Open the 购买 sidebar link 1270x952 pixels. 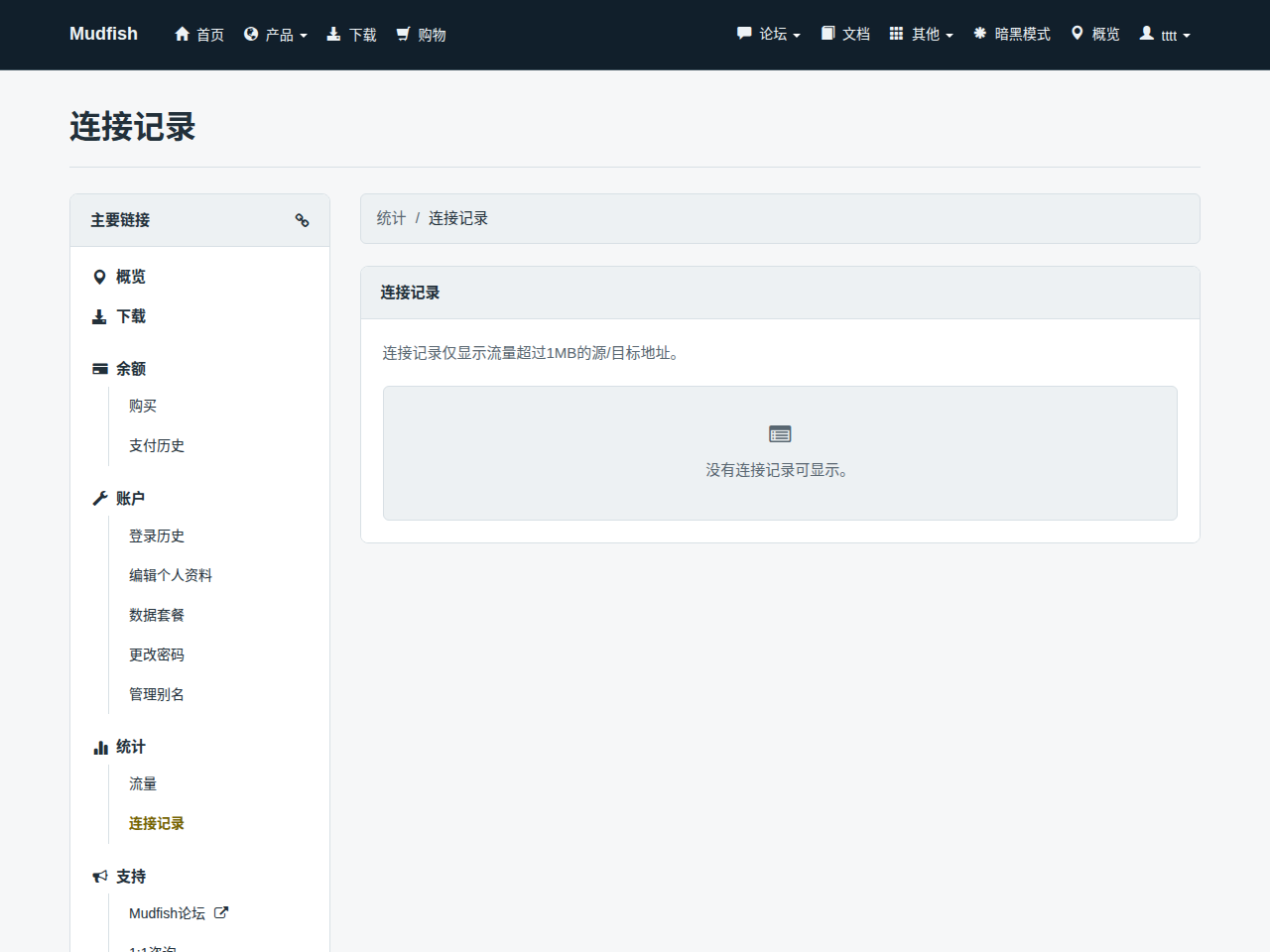point(143,406)
